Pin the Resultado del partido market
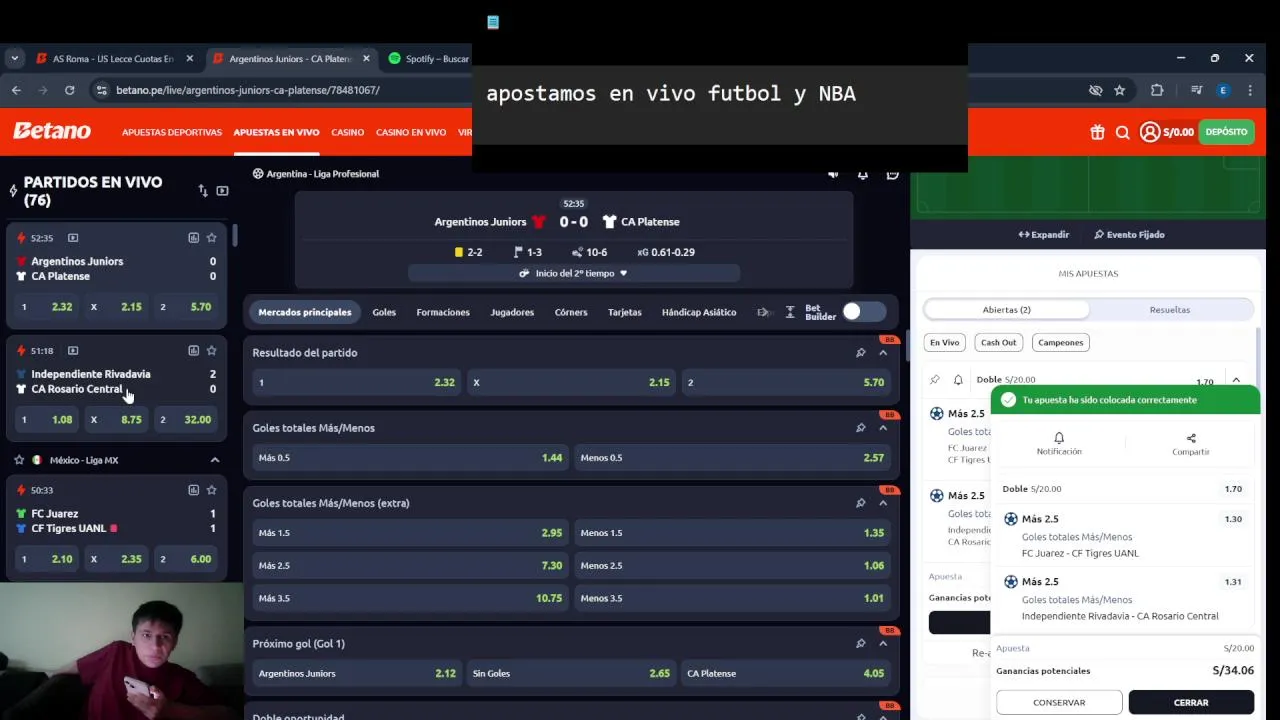This screenshot has height=720, width=1280. click(860, 353)
